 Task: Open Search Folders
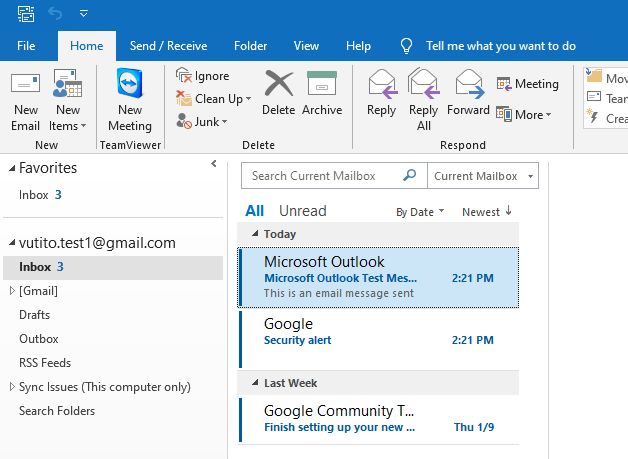click(x=57, y=411)
